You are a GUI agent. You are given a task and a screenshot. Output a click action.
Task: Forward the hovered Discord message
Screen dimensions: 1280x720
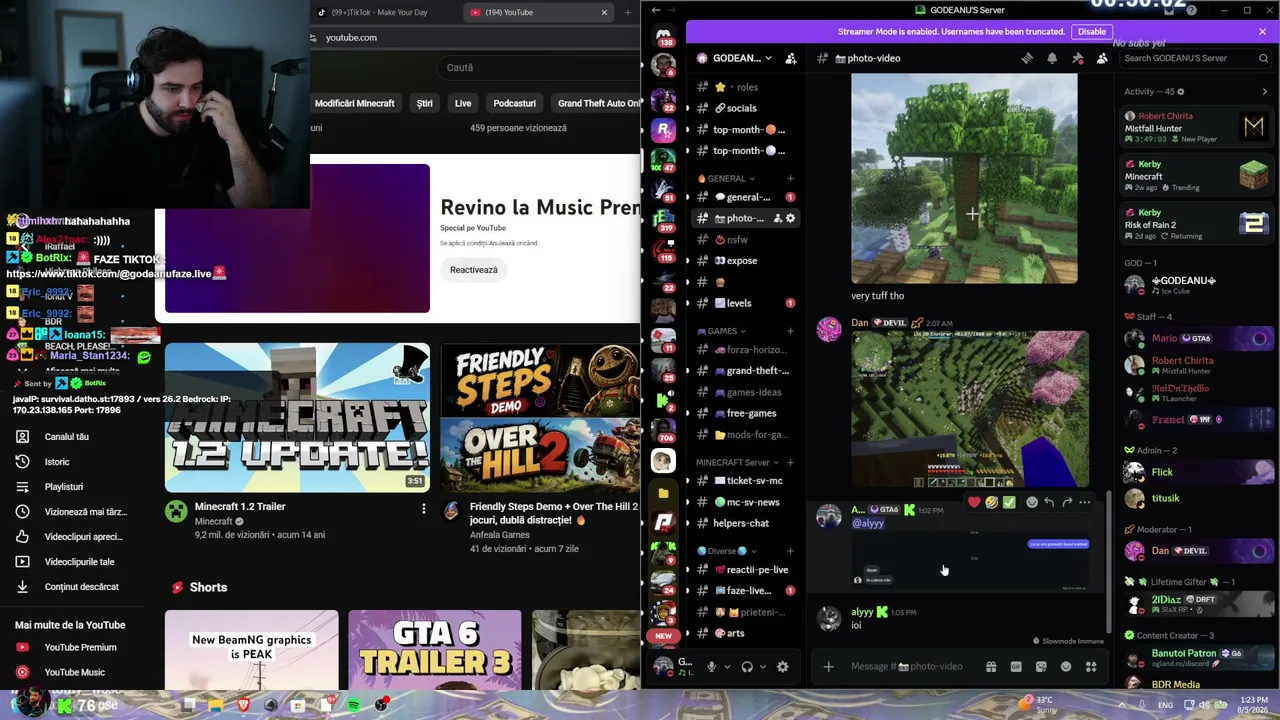point(1067,502)
